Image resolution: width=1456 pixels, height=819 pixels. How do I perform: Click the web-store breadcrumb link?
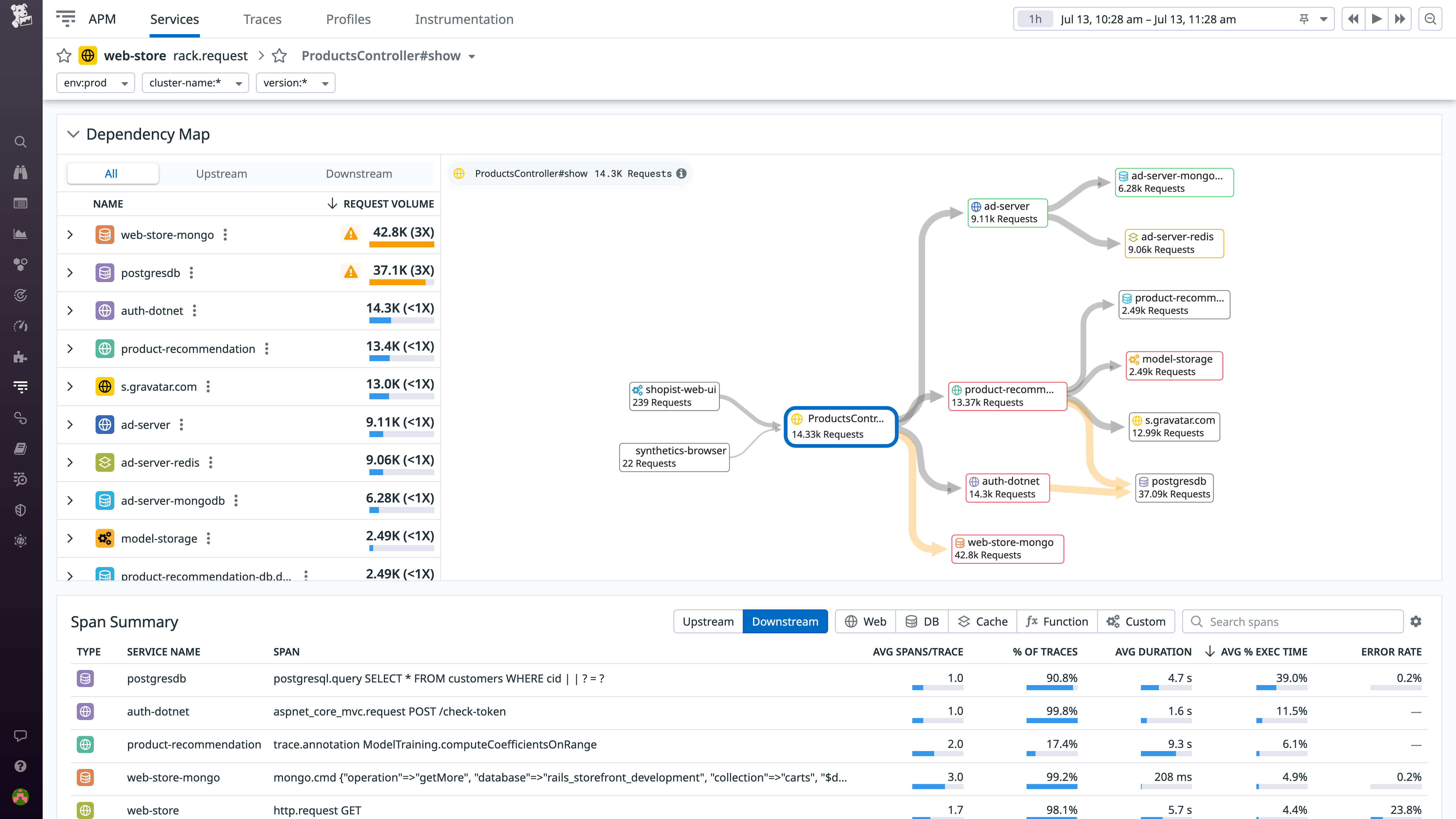pyautogui.click(x=135, y=55)
